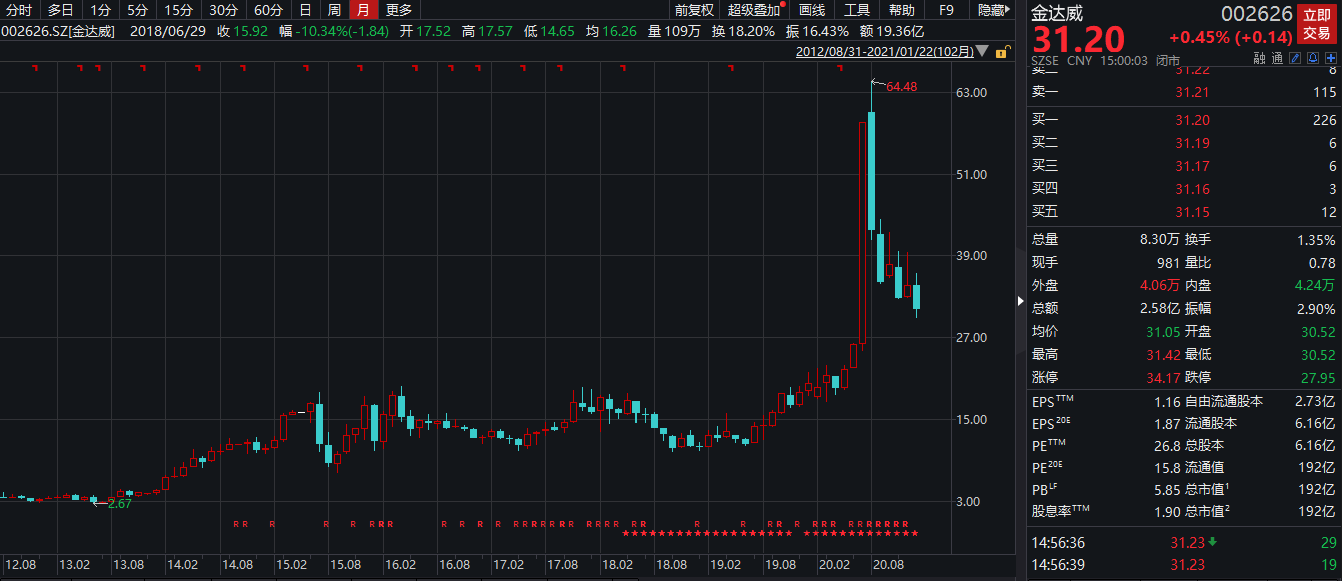Select the 60分 interval
The height and width of the screenshot is (581, 1342).
coord(267,10)
